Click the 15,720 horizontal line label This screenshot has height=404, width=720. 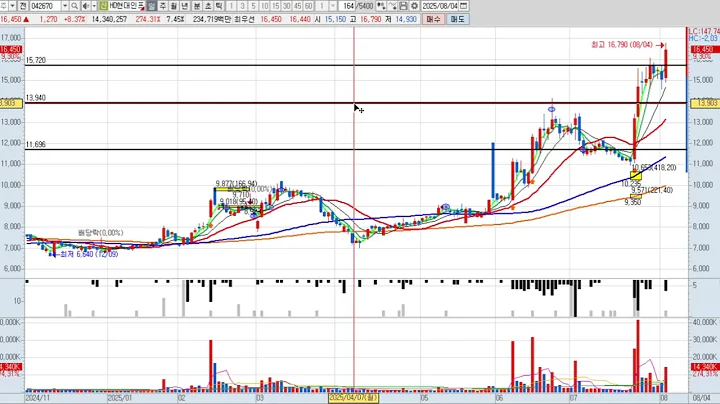pyautogui.click(x=36, y=60)
